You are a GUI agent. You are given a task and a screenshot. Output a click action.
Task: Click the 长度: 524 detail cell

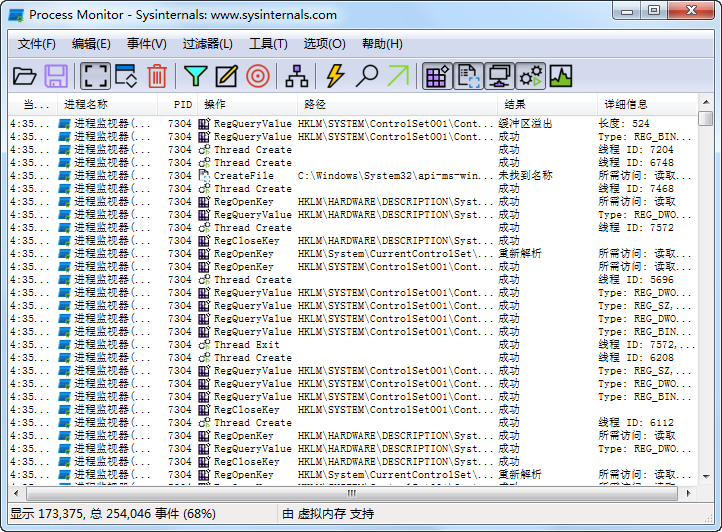coord(624,123)
